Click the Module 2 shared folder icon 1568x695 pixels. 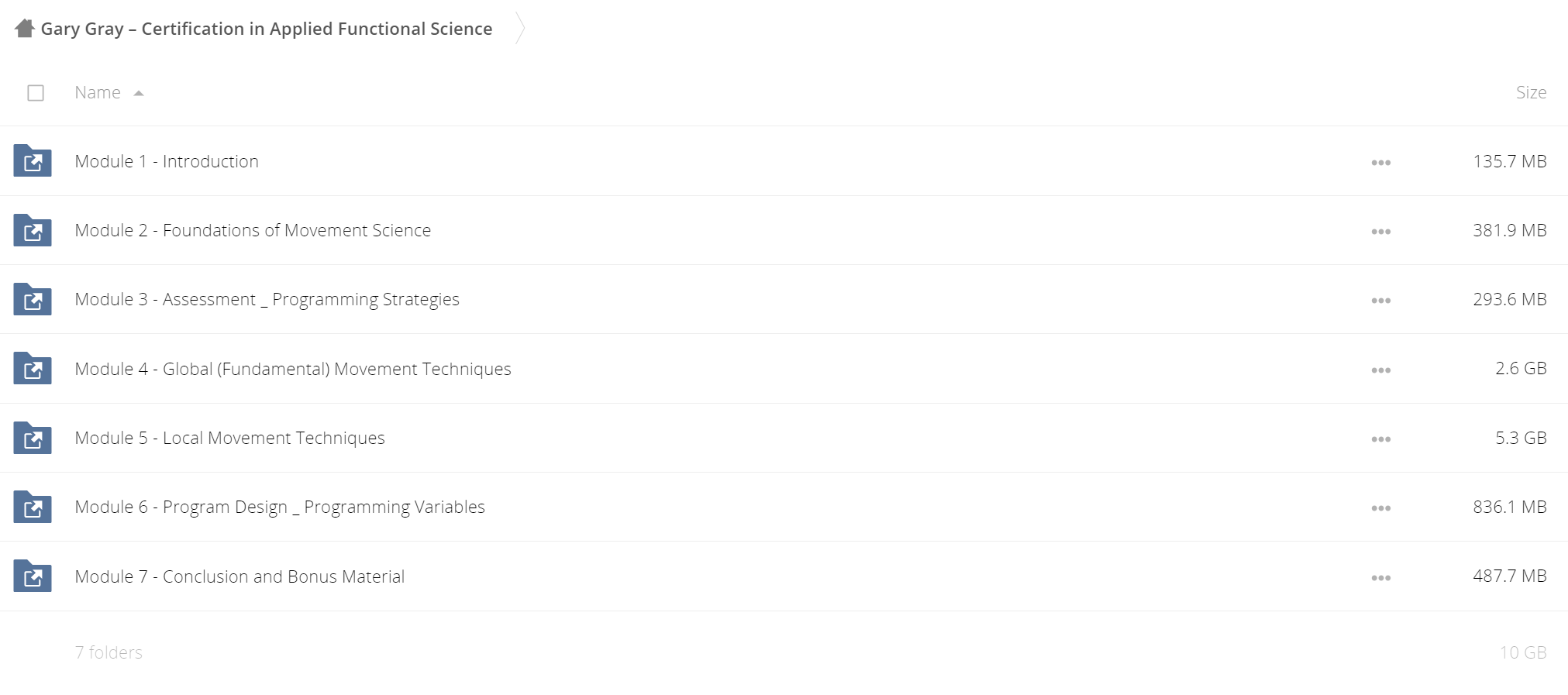pyautogui.click(x=33, y=230)
